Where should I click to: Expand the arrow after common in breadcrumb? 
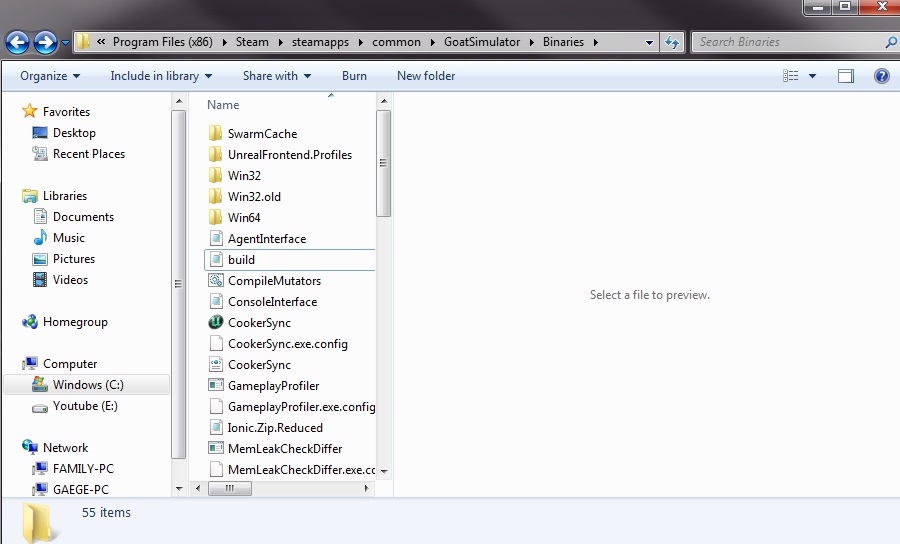[432, 42]
